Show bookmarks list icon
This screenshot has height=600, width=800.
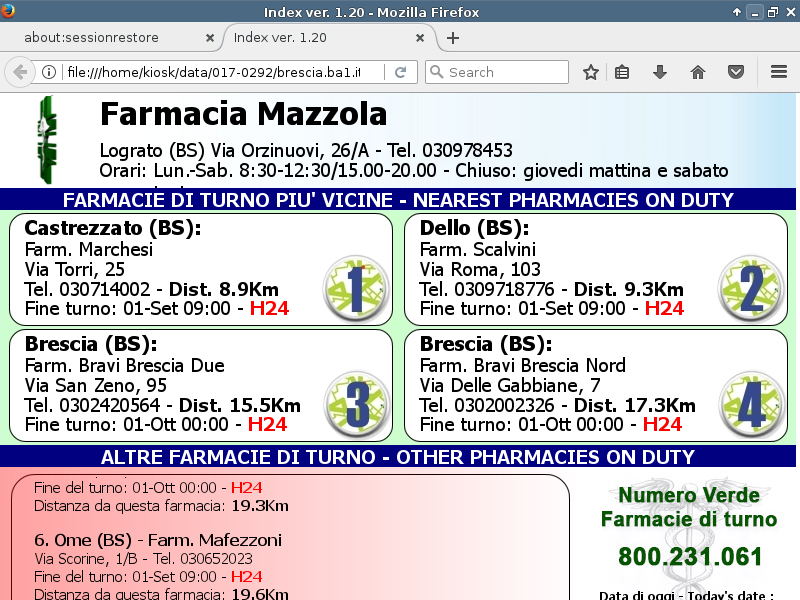click(622, 72)
